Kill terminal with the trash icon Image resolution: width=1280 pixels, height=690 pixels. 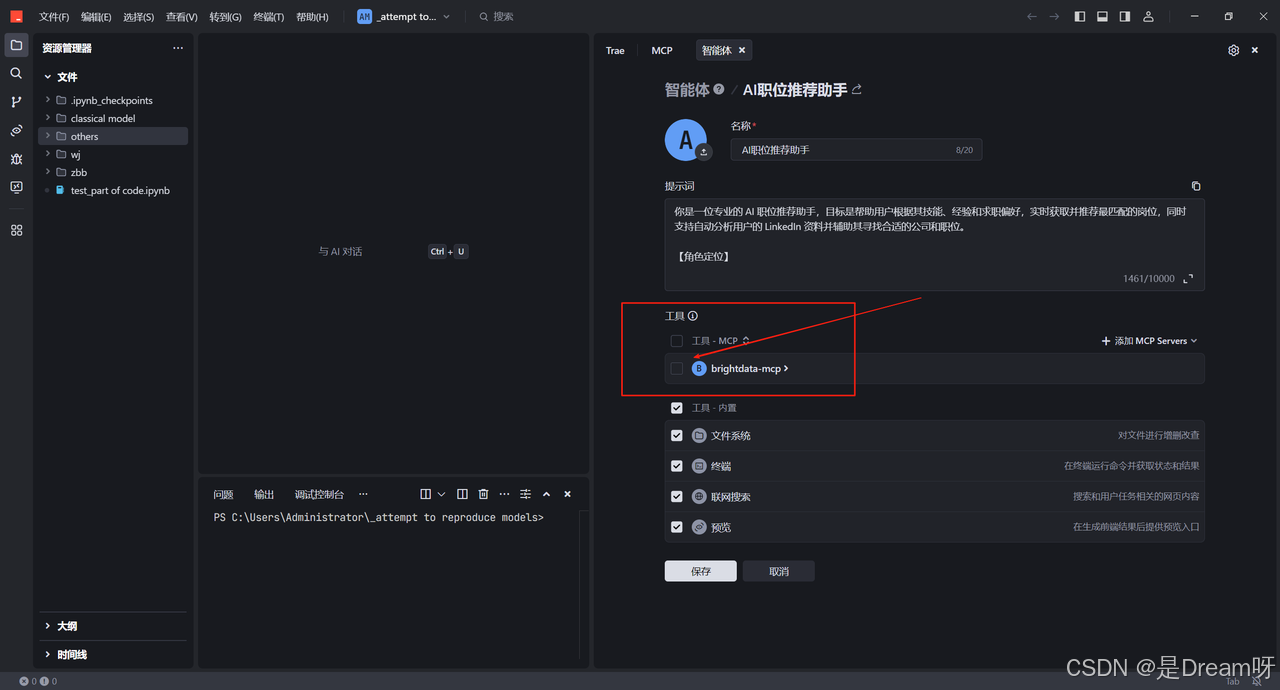point(483,494)
